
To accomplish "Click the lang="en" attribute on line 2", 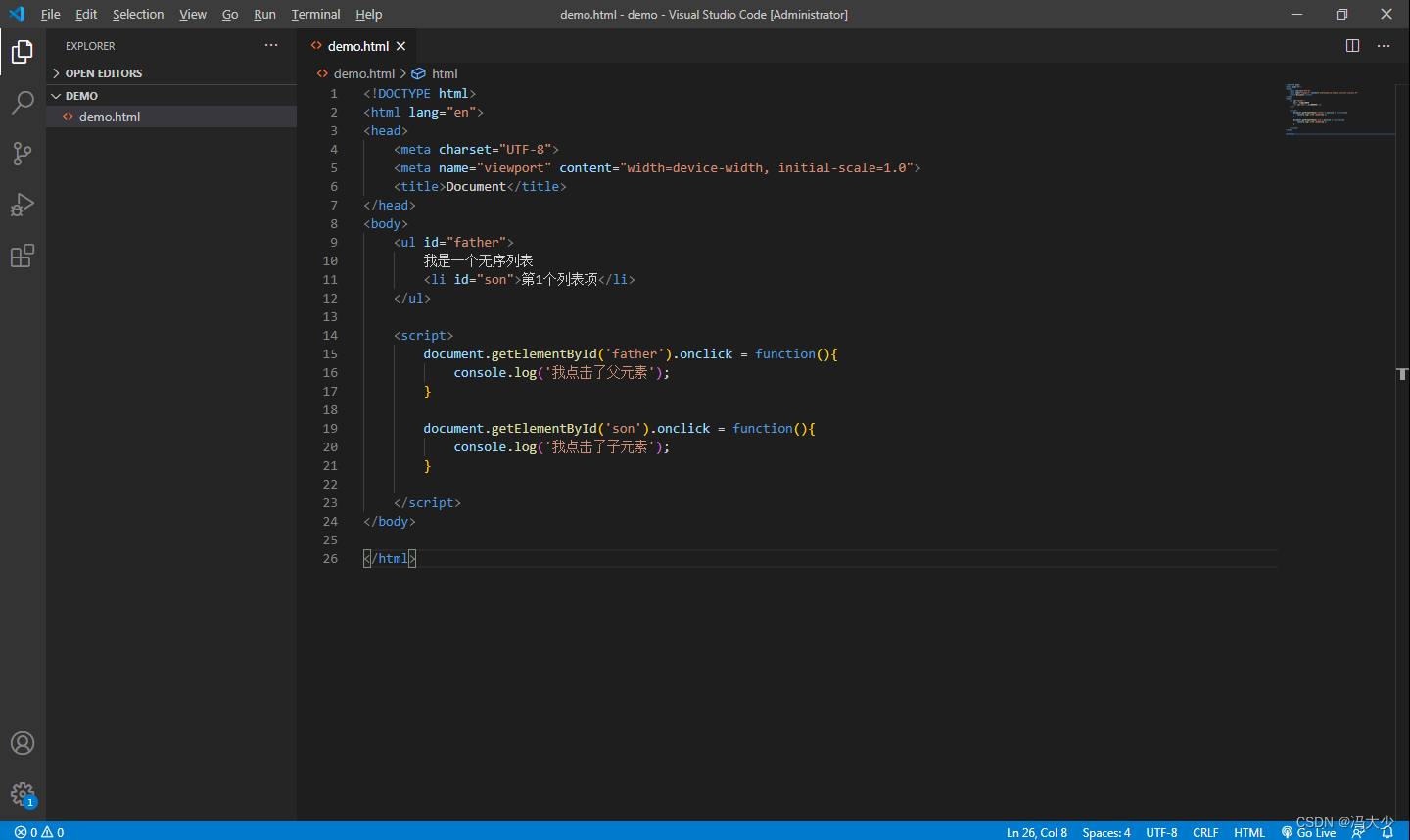I will [443, 112].
